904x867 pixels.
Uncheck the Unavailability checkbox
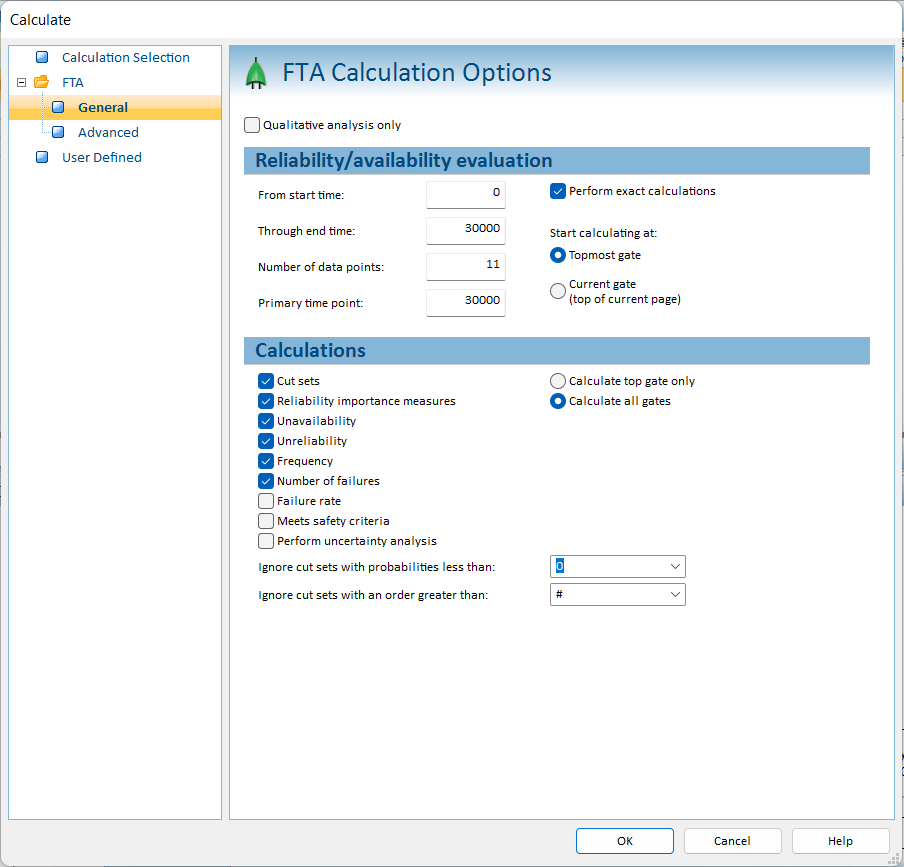click(266, 421)
